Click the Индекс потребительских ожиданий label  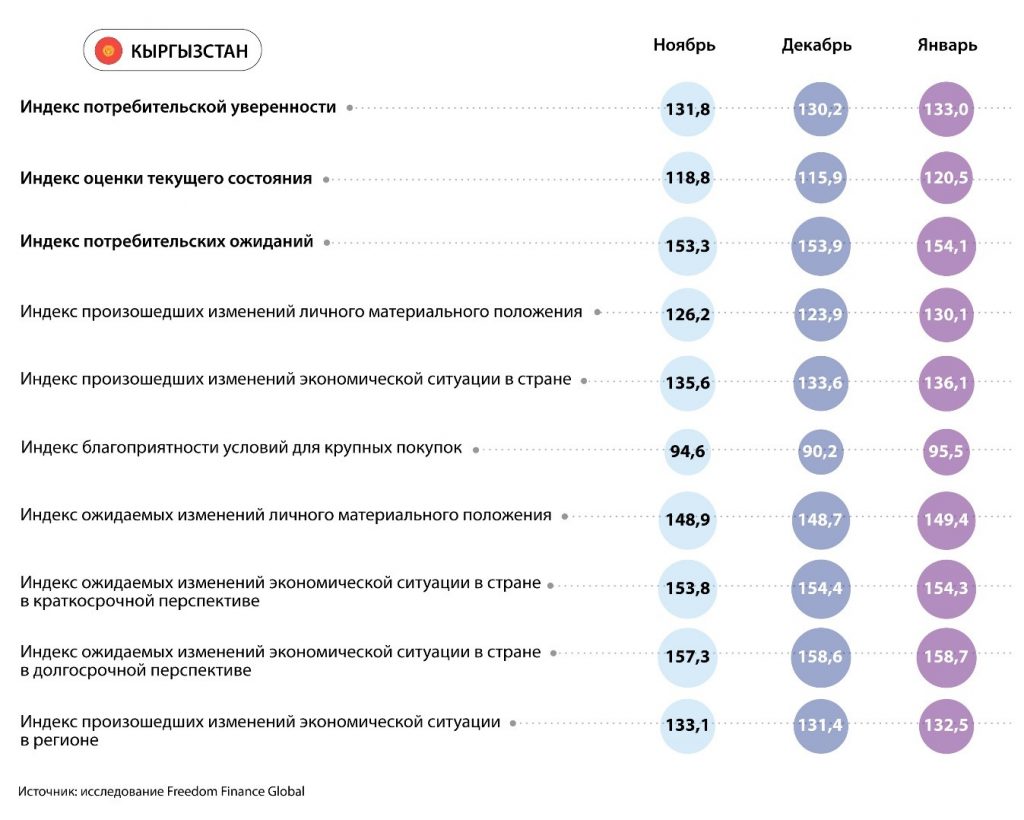167,241
